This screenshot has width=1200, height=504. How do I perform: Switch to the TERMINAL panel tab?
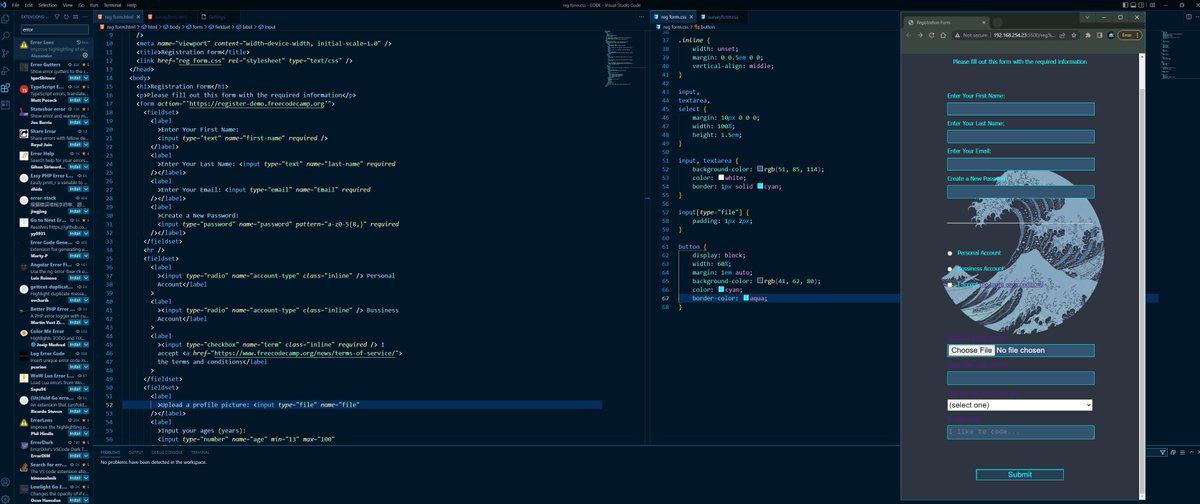pos(200,452)
